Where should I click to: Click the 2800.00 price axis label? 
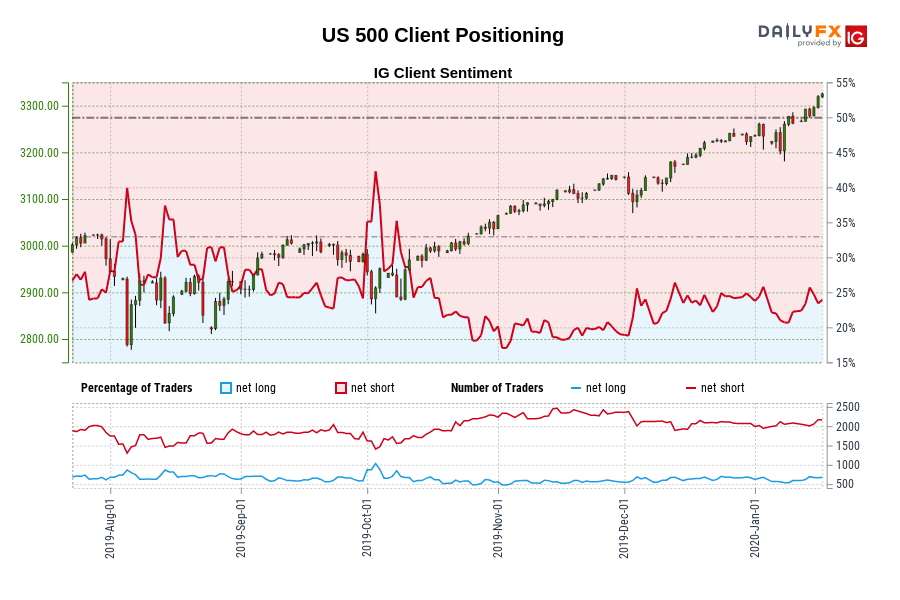tap(40, 339)
